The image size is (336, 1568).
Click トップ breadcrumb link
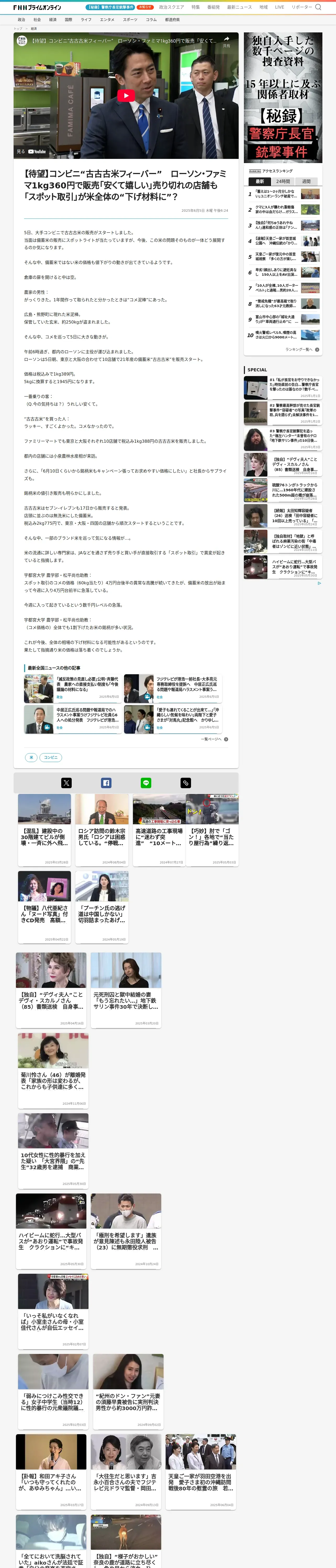pyautogui.click(x=18, y=28)
